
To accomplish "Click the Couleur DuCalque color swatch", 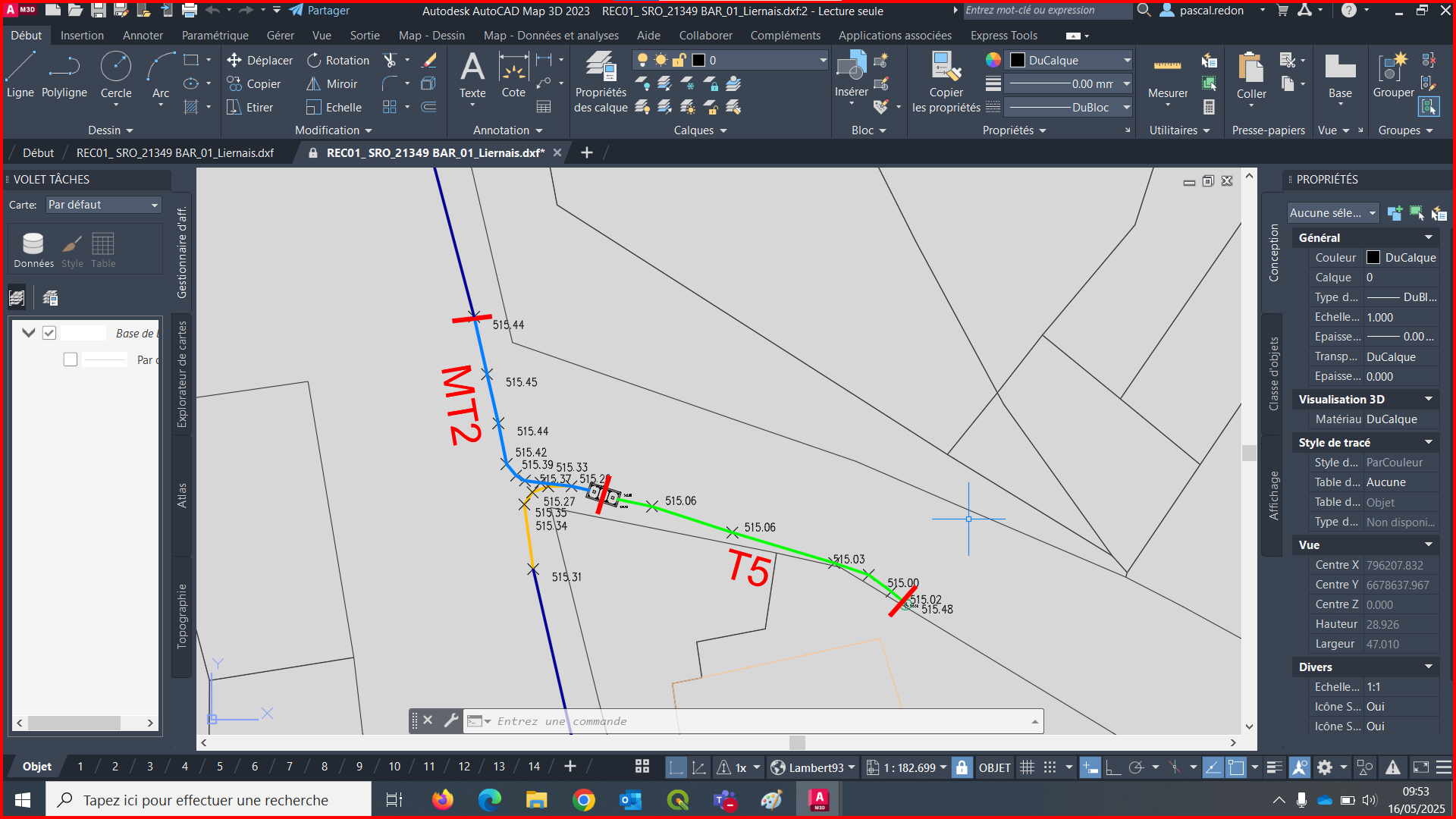I will (1373, 258).
